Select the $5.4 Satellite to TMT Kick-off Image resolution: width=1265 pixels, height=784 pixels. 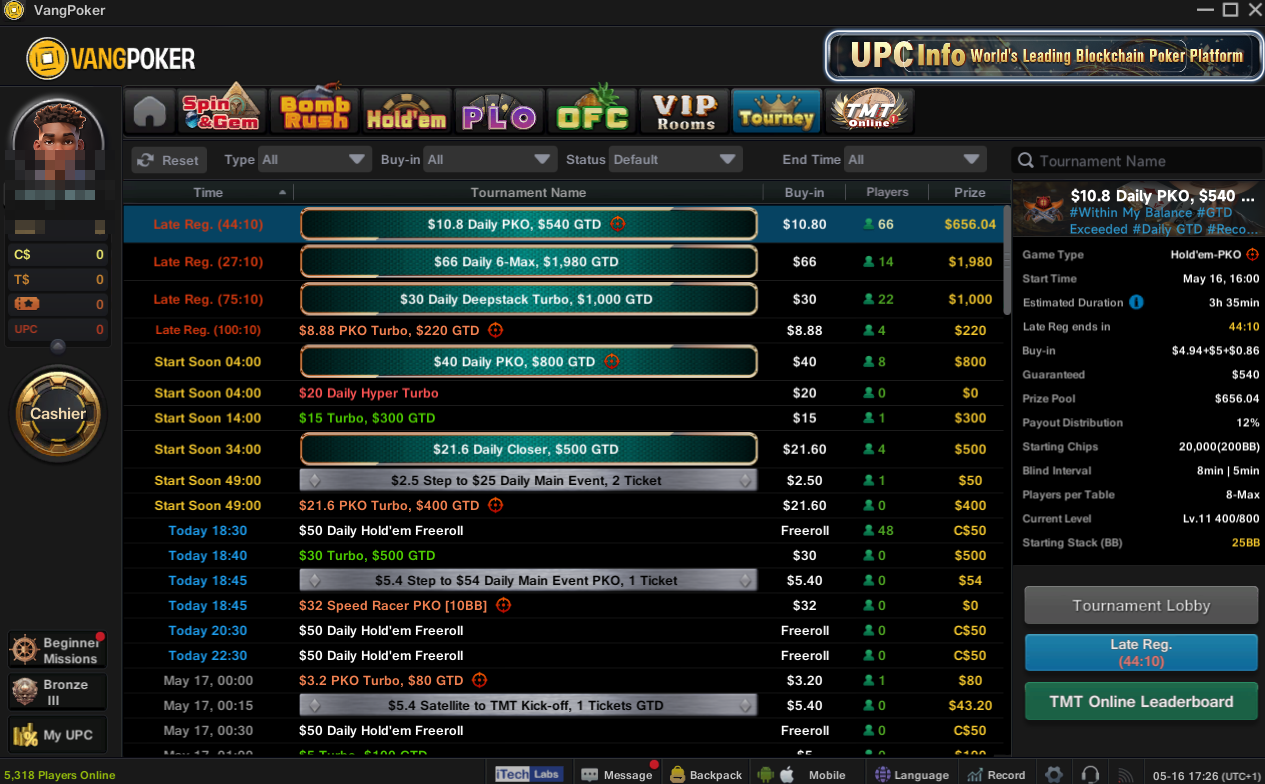click(x=565, y=705)
